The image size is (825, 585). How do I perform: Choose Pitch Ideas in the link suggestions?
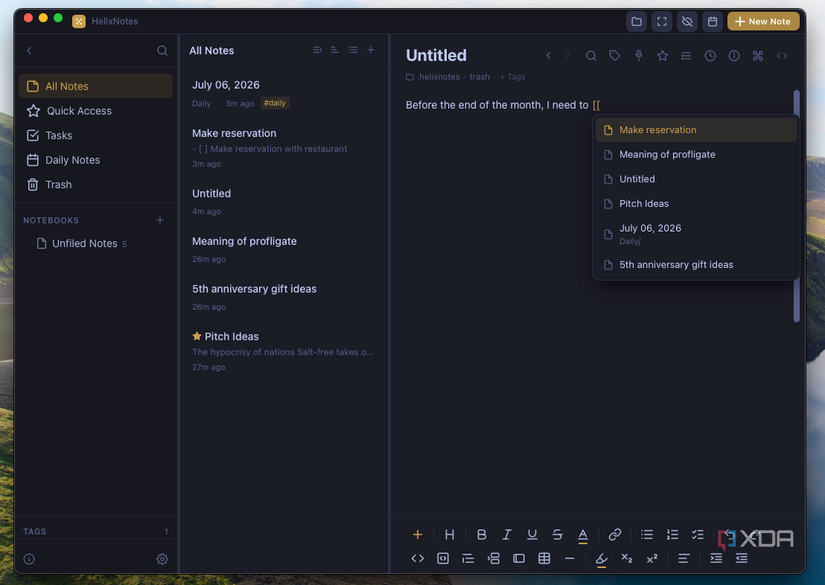pyautogui.click(x=696, y=204)
